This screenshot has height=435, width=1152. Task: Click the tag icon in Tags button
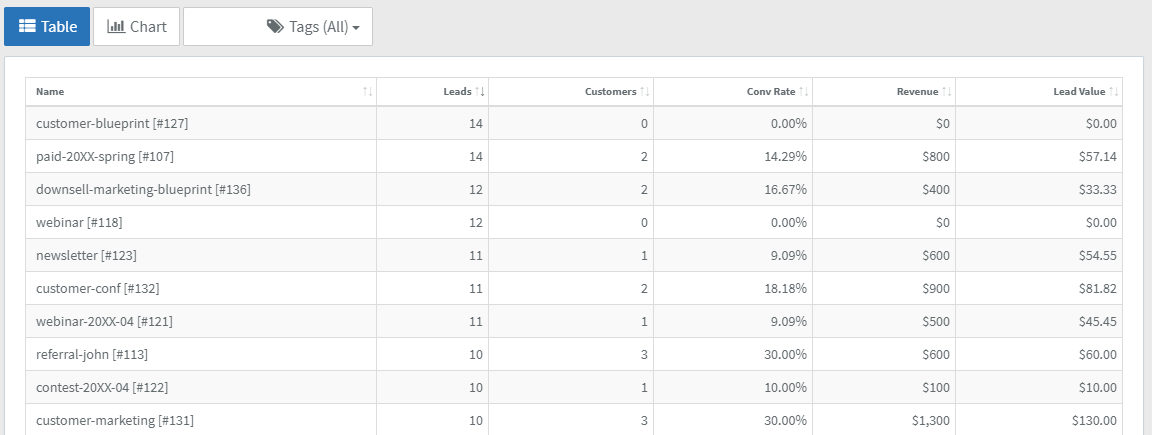point(275,27)
